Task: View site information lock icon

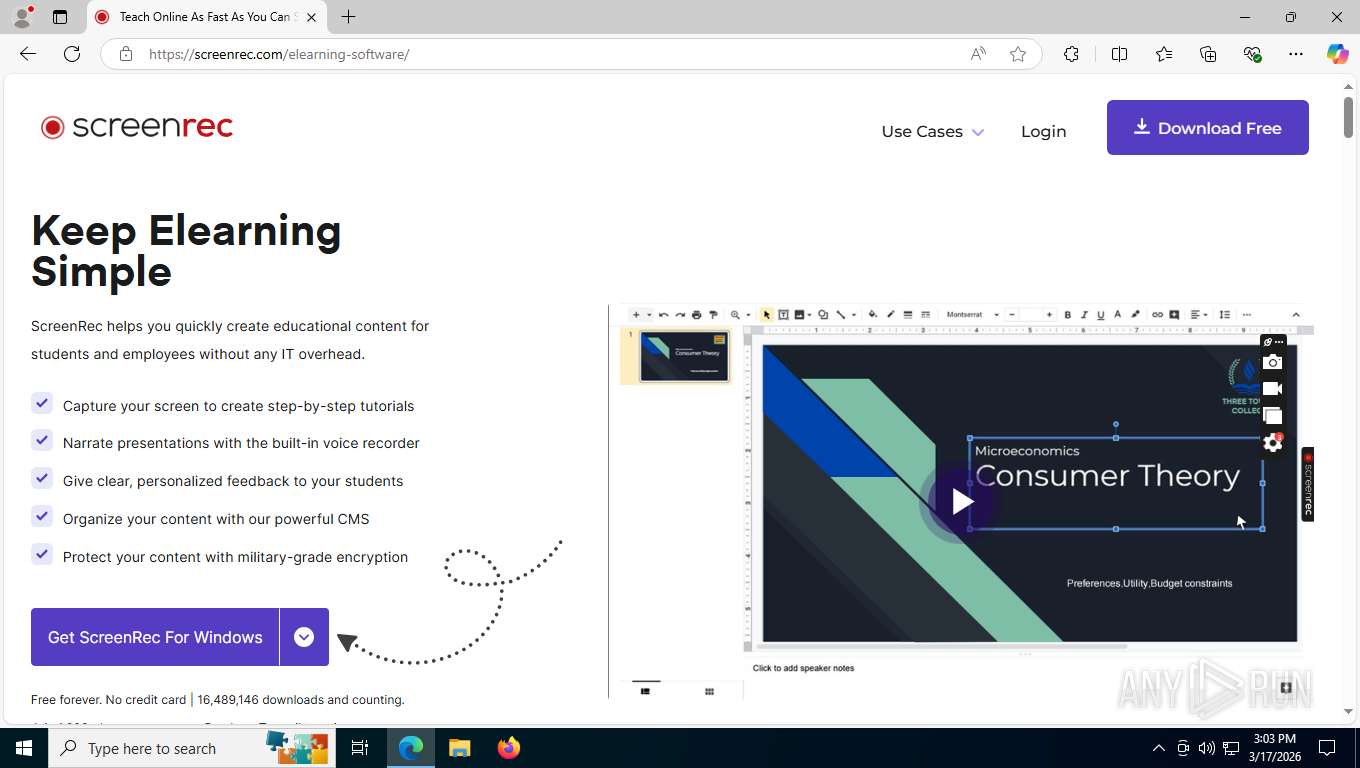Action: pyautogui.click(x=126, y=54)
